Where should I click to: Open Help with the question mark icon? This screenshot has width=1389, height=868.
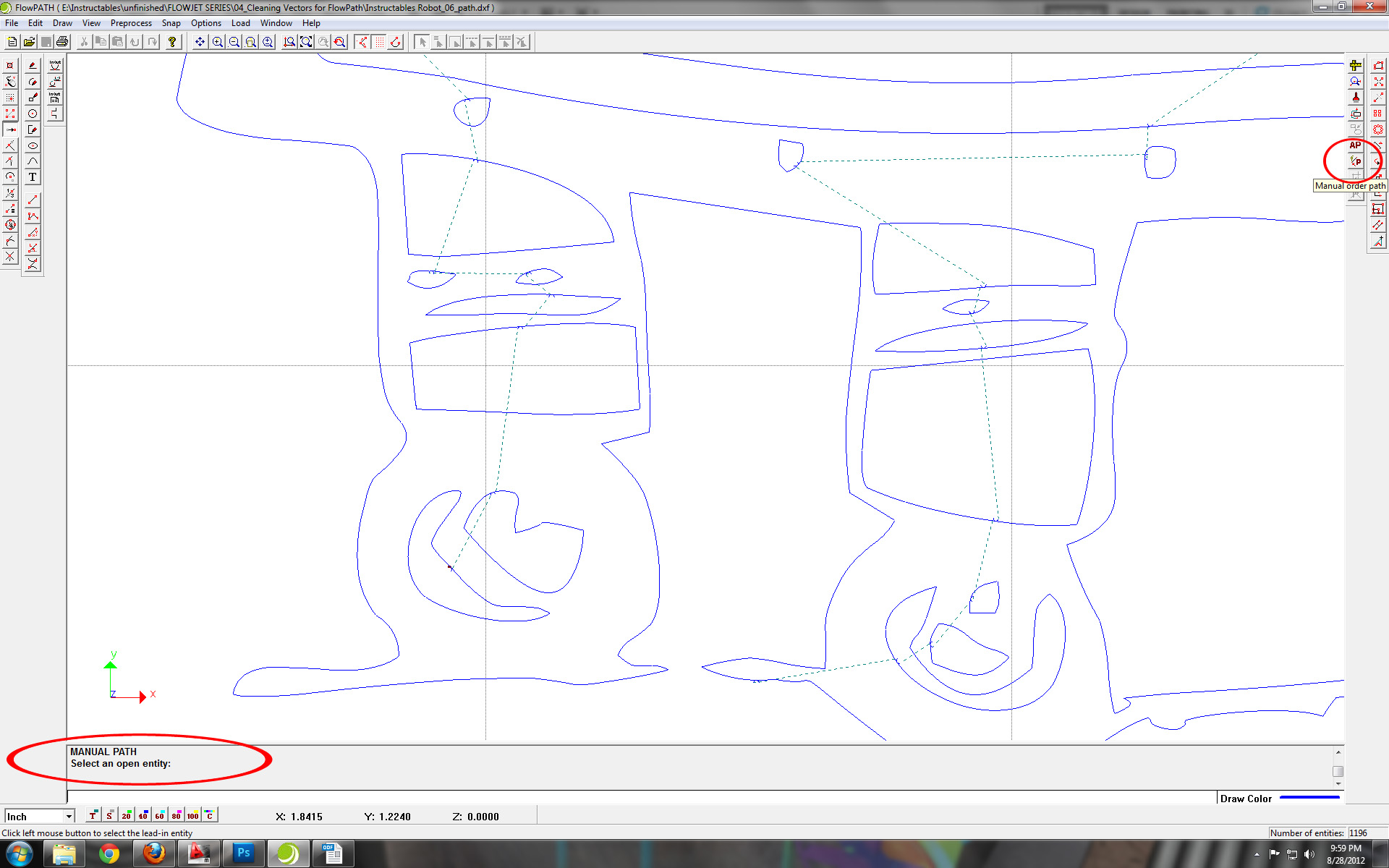pyautogui.click(x=172, y=41)
